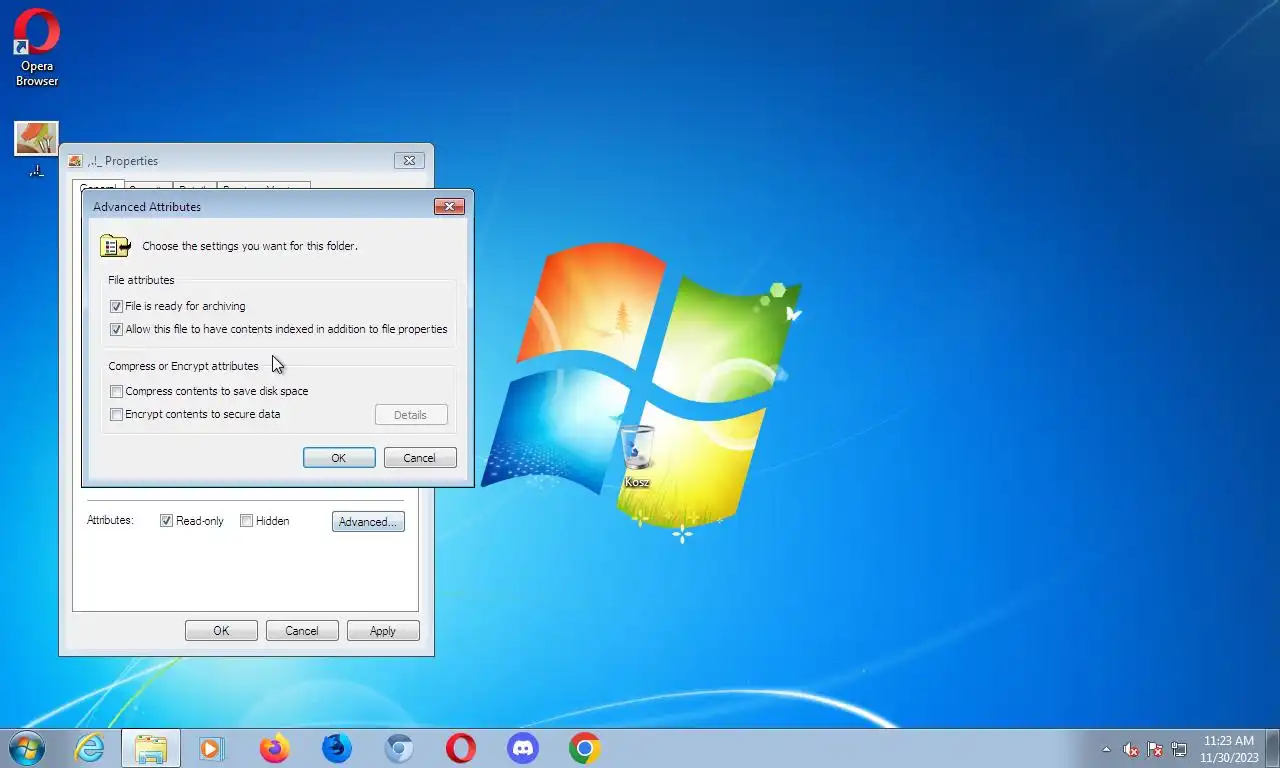Click the Advanced Attributes title bar text

(x=147, y=207)
